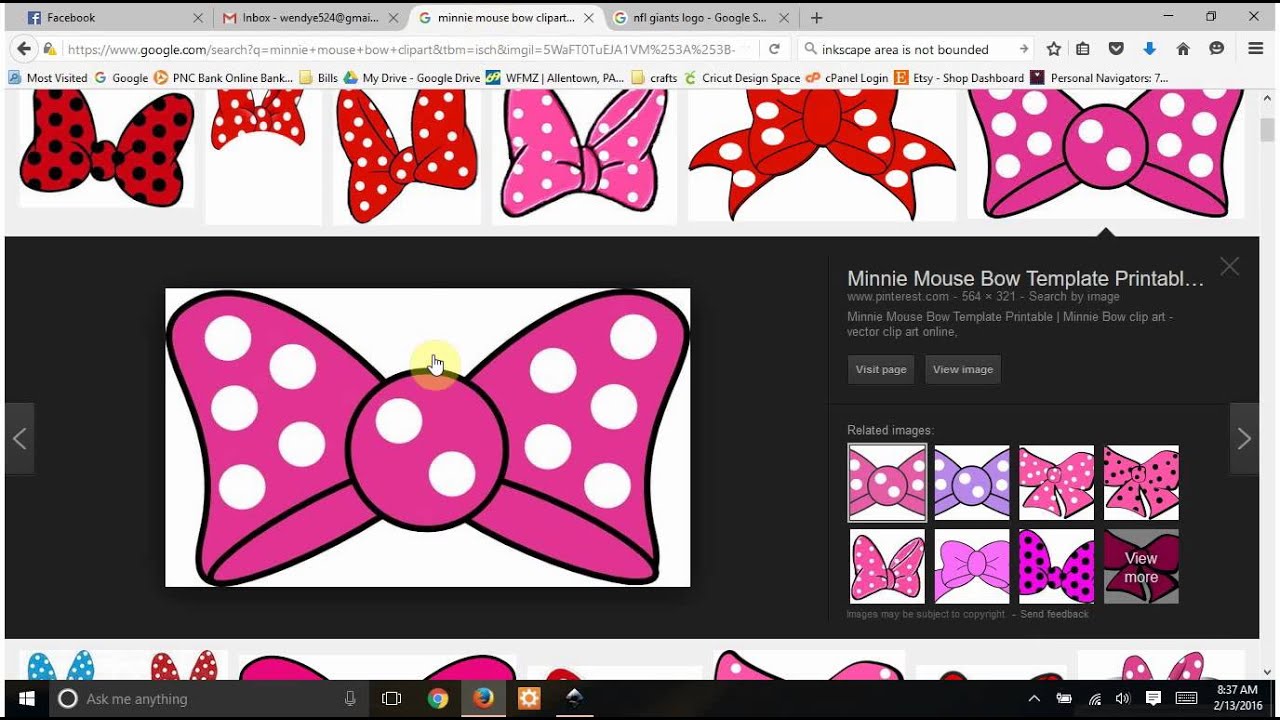Image resolution: width=1280 pixels, height=720 pixels.
Task: Click the Send feedback link
Action: pyautogui.click(x=1054, y=614)
